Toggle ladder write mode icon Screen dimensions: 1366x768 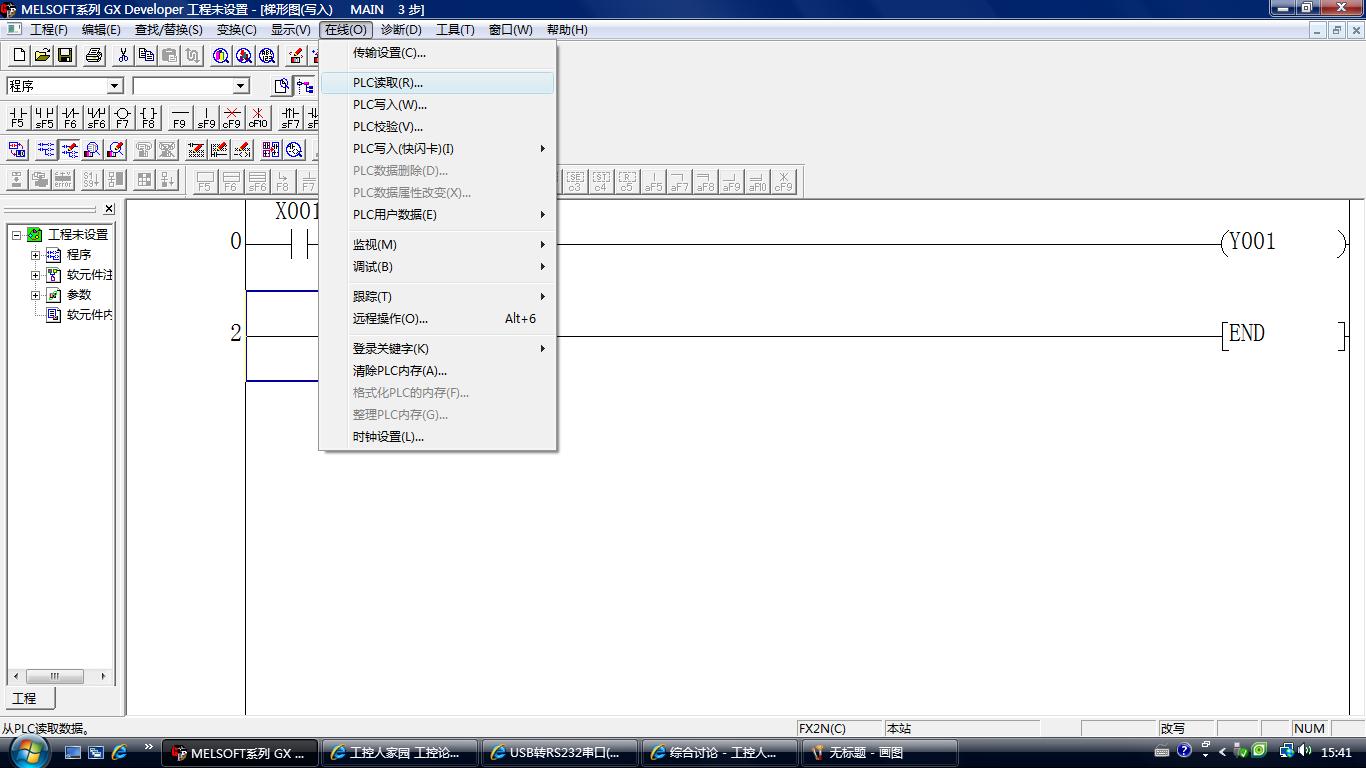(x=69, y=150)
